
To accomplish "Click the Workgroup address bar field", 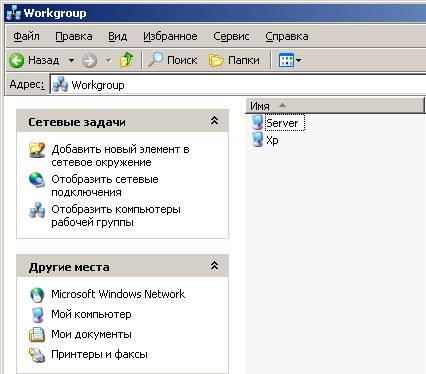I will 238,85.
